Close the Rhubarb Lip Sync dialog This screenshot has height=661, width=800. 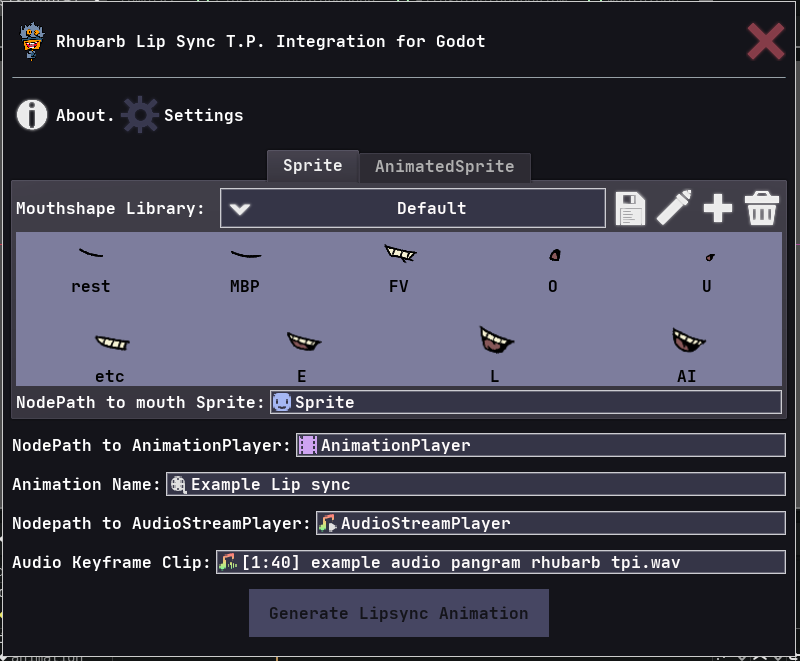click(766, 42)
